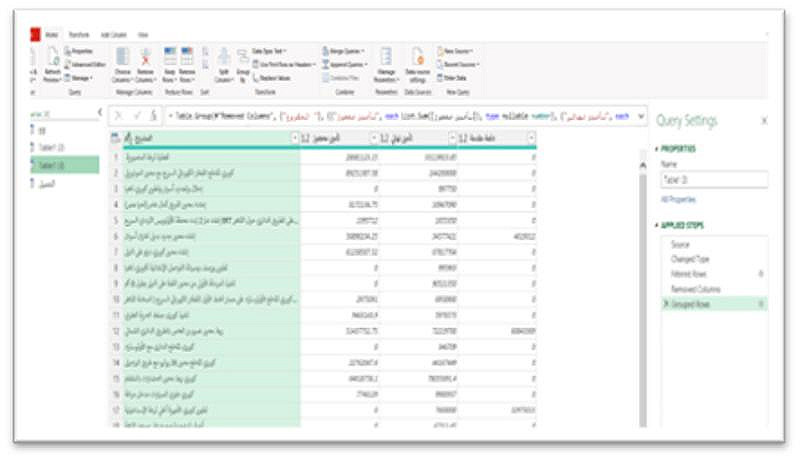
Task: Sort ascending using ribbon icon
Action: 205,52
